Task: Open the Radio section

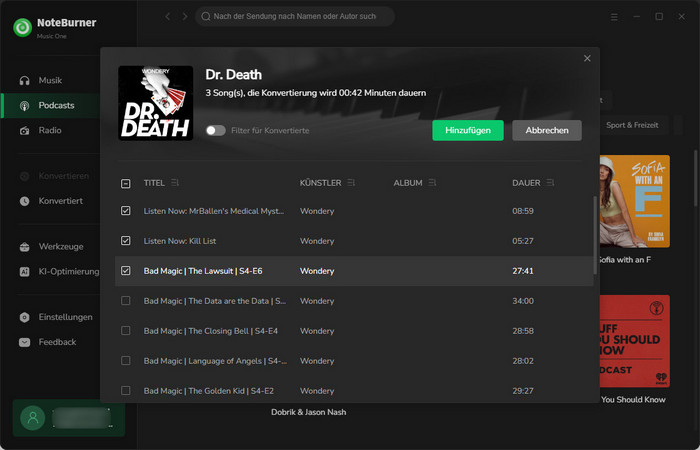Action: tap(50, 131)
